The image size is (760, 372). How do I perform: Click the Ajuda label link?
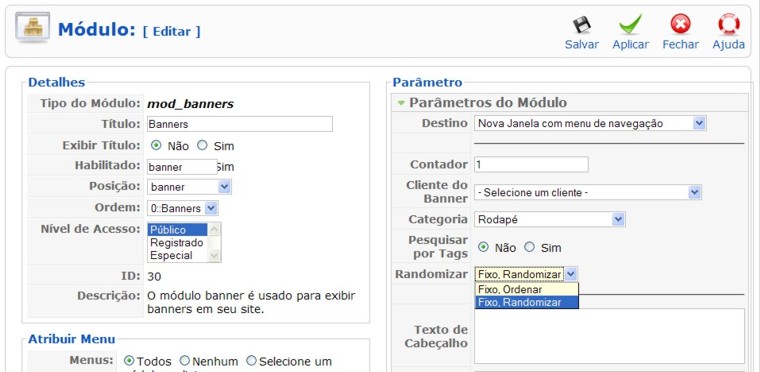click(x=728, y=44)
